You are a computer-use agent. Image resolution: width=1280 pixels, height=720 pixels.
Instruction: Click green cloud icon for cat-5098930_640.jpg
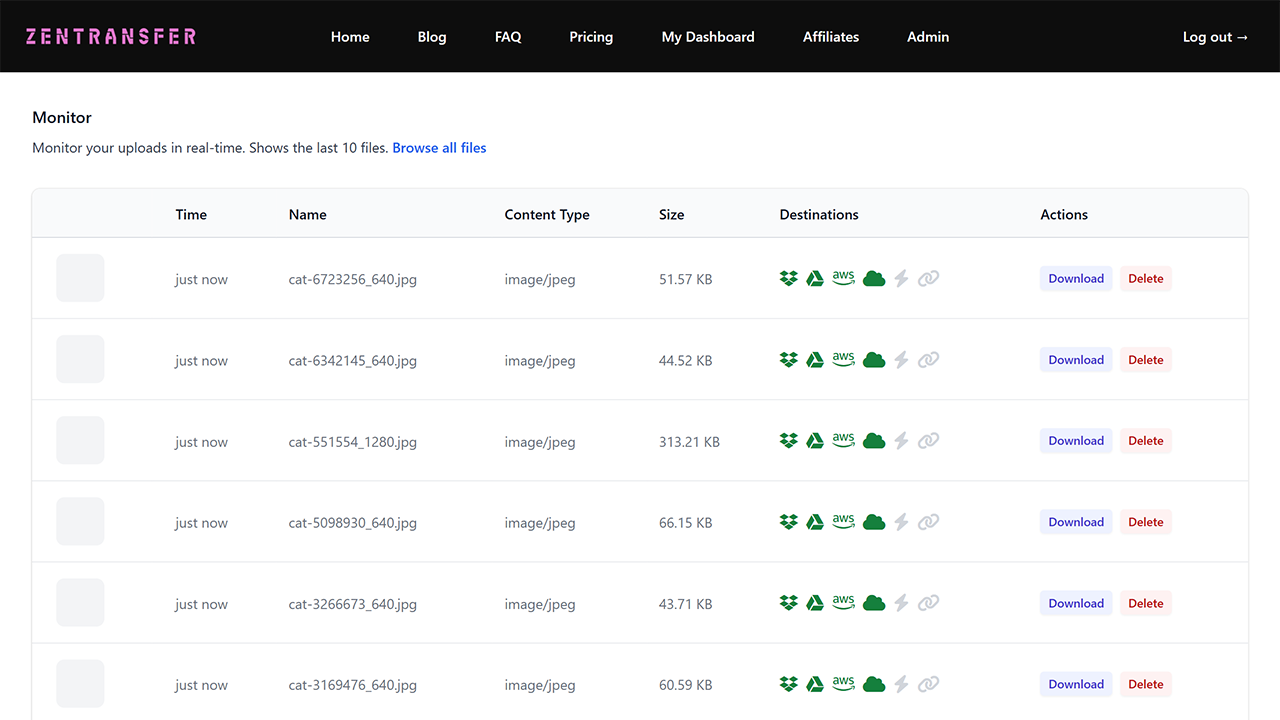click(874, 522)
